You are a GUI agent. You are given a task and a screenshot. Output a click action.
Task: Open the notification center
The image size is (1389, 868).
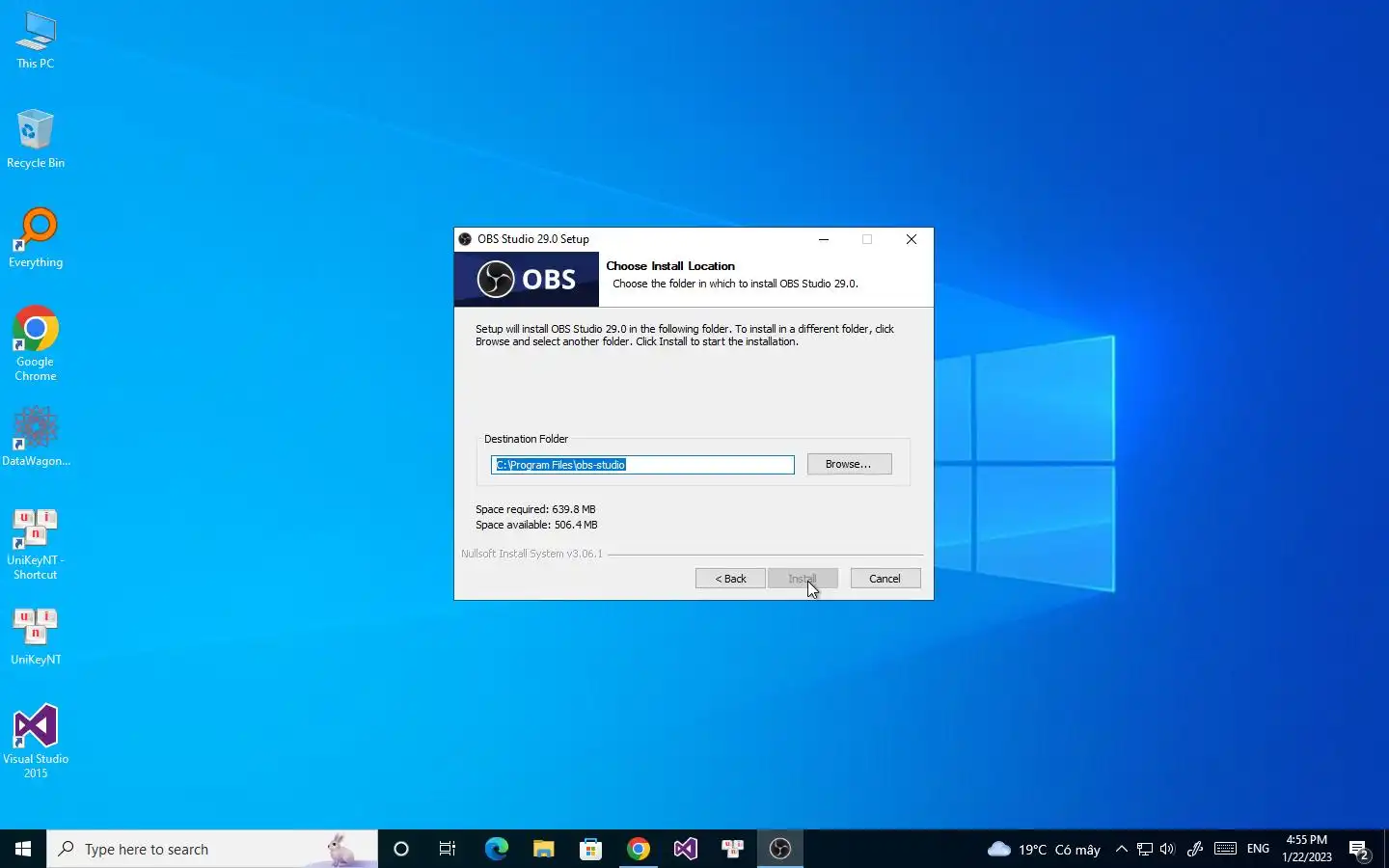click(x=1360, y=850)
